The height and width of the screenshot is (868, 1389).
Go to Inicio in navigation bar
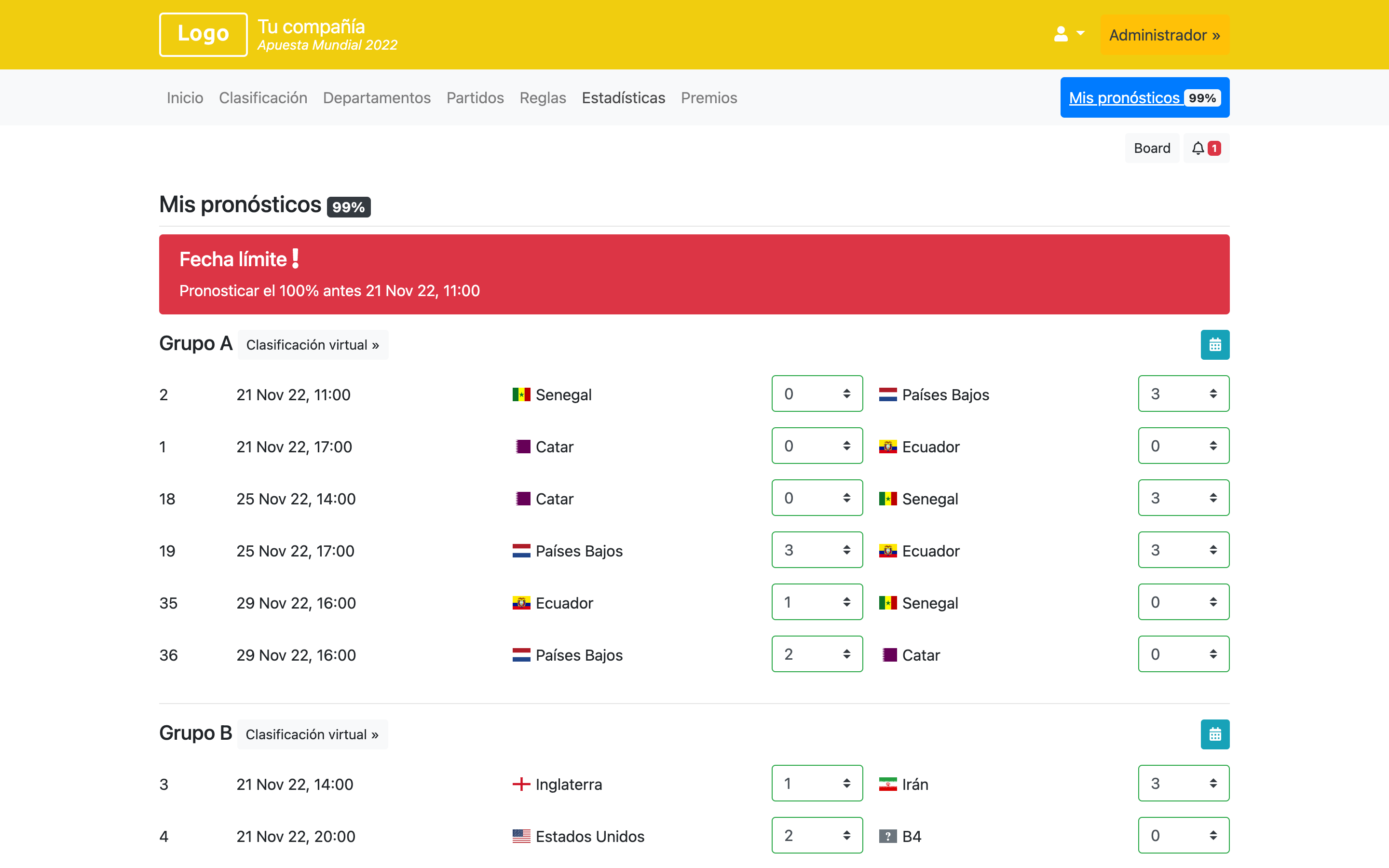tap(185, 97)
